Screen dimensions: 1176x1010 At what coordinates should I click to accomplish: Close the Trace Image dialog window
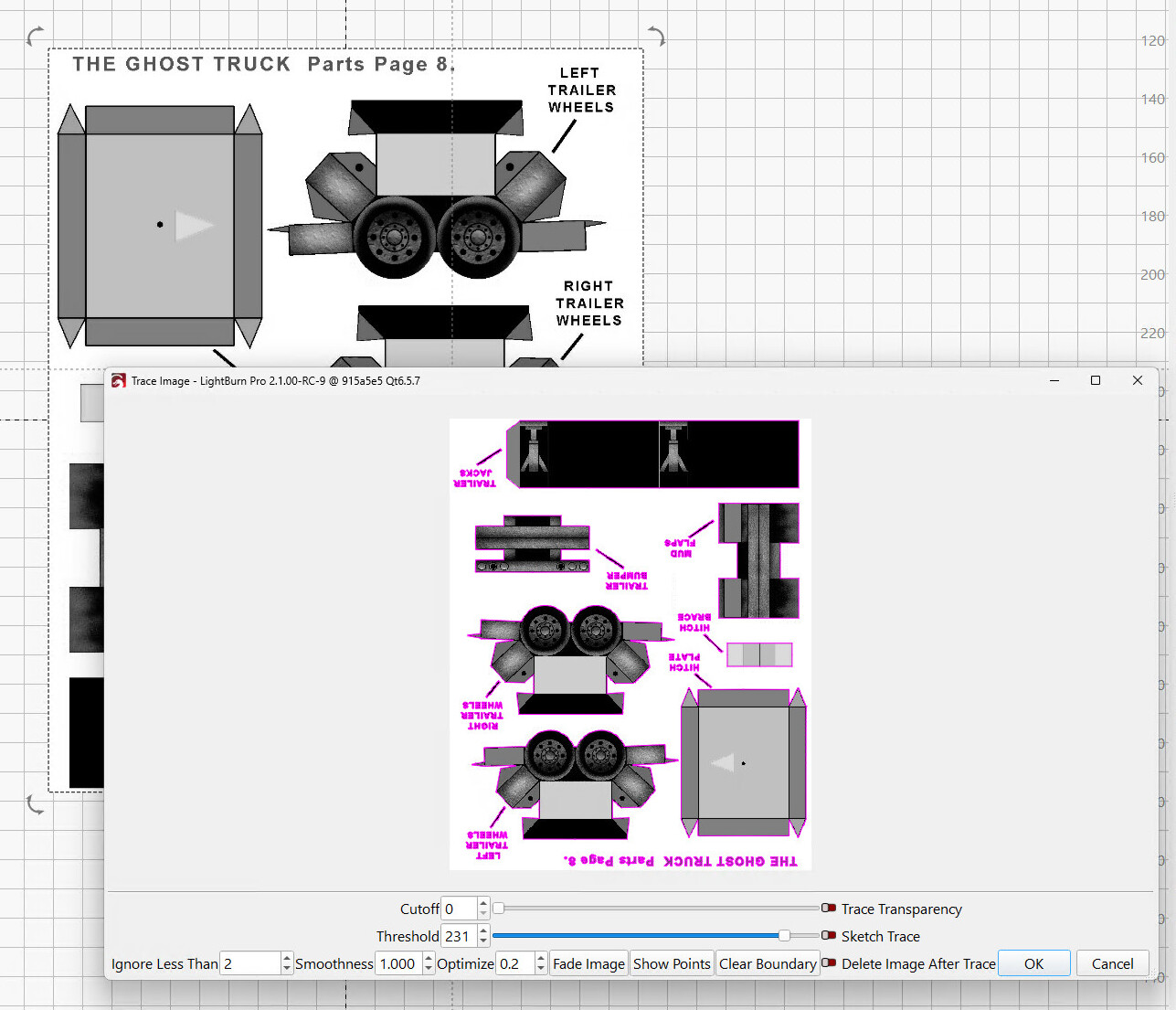1138,381
